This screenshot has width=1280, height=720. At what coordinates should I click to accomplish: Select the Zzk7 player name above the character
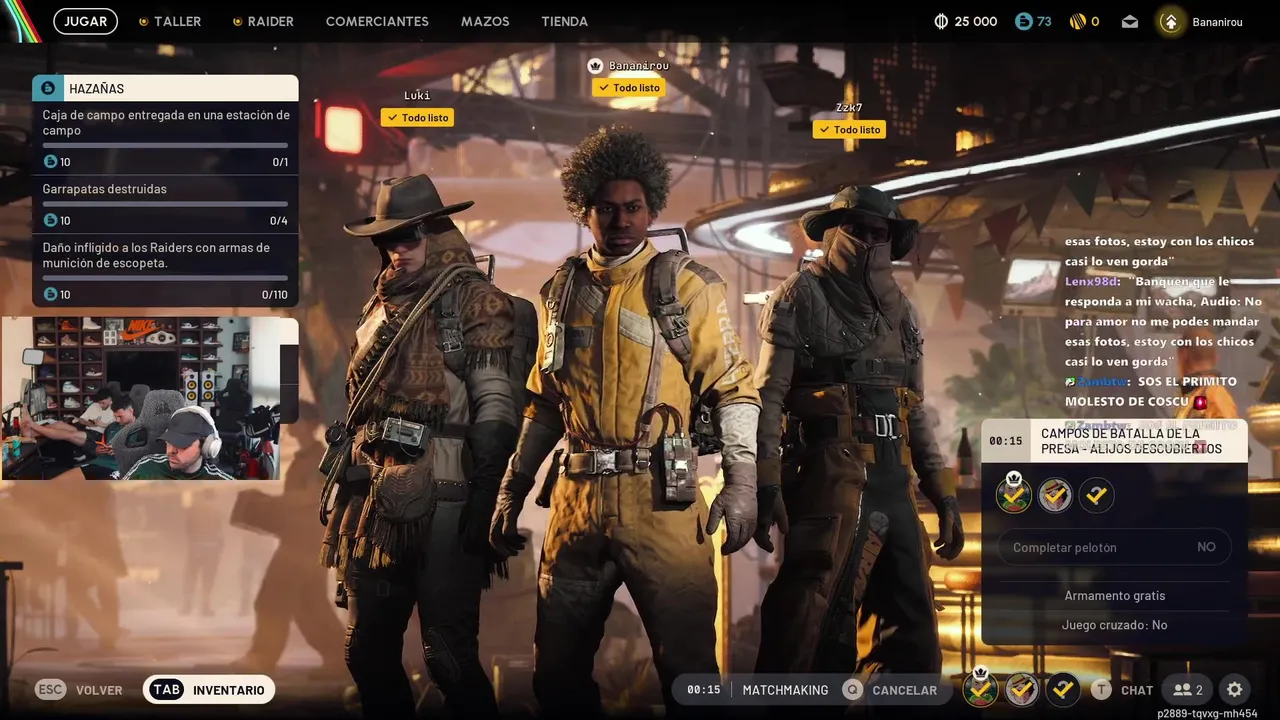pyautogui.click(x=849, y=108)
